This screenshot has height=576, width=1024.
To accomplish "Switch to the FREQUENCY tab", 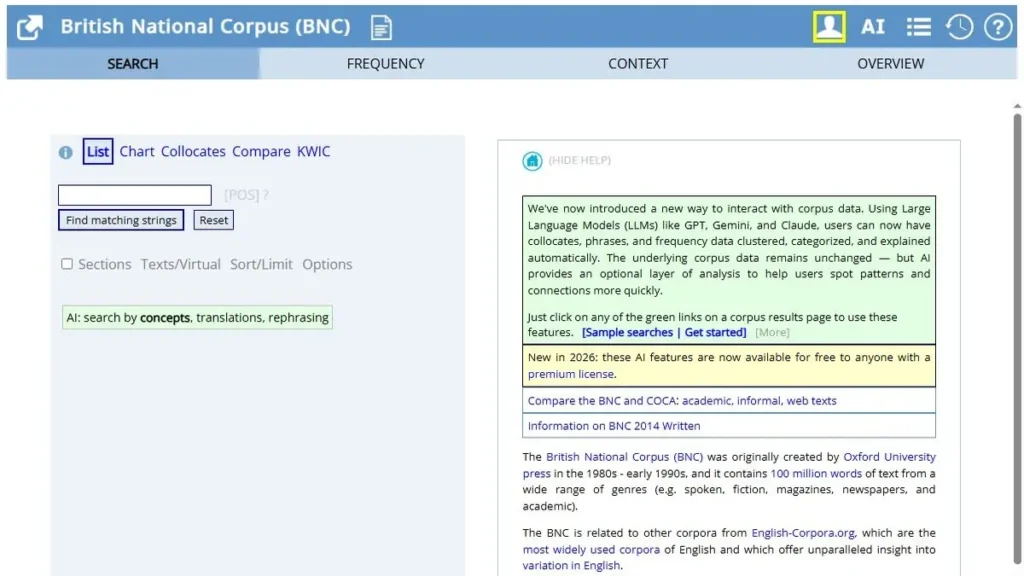I will click(385, 63).
